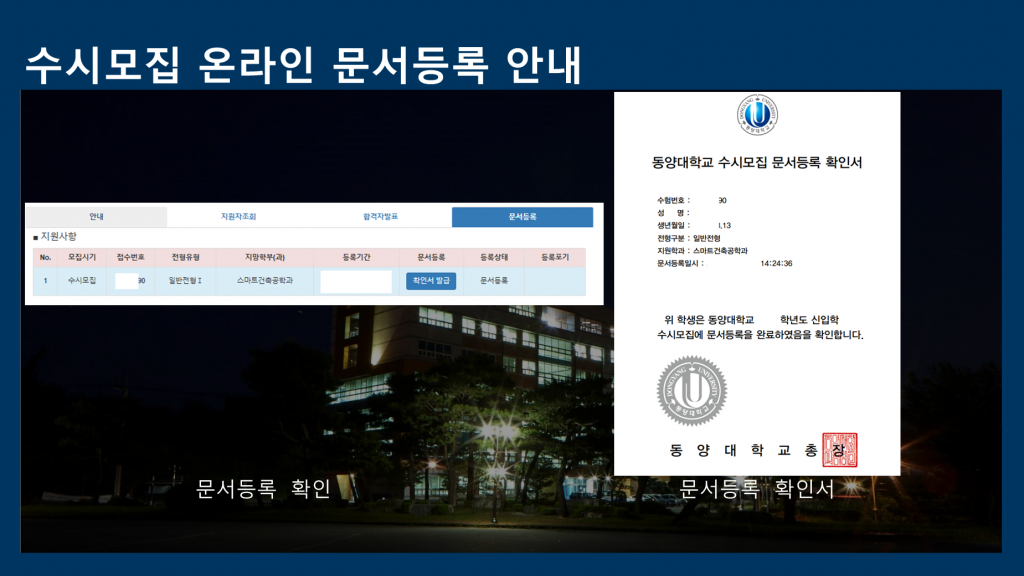Click the blue university logo atop certificate

[x=758, y=115]
